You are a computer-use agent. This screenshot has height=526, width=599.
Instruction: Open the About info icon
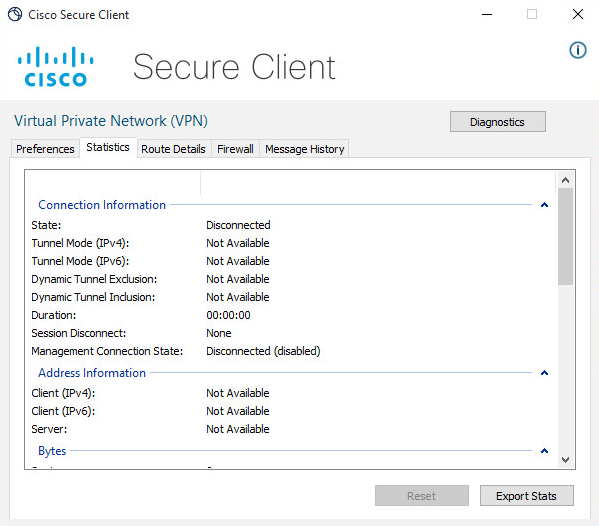[578, 50]
